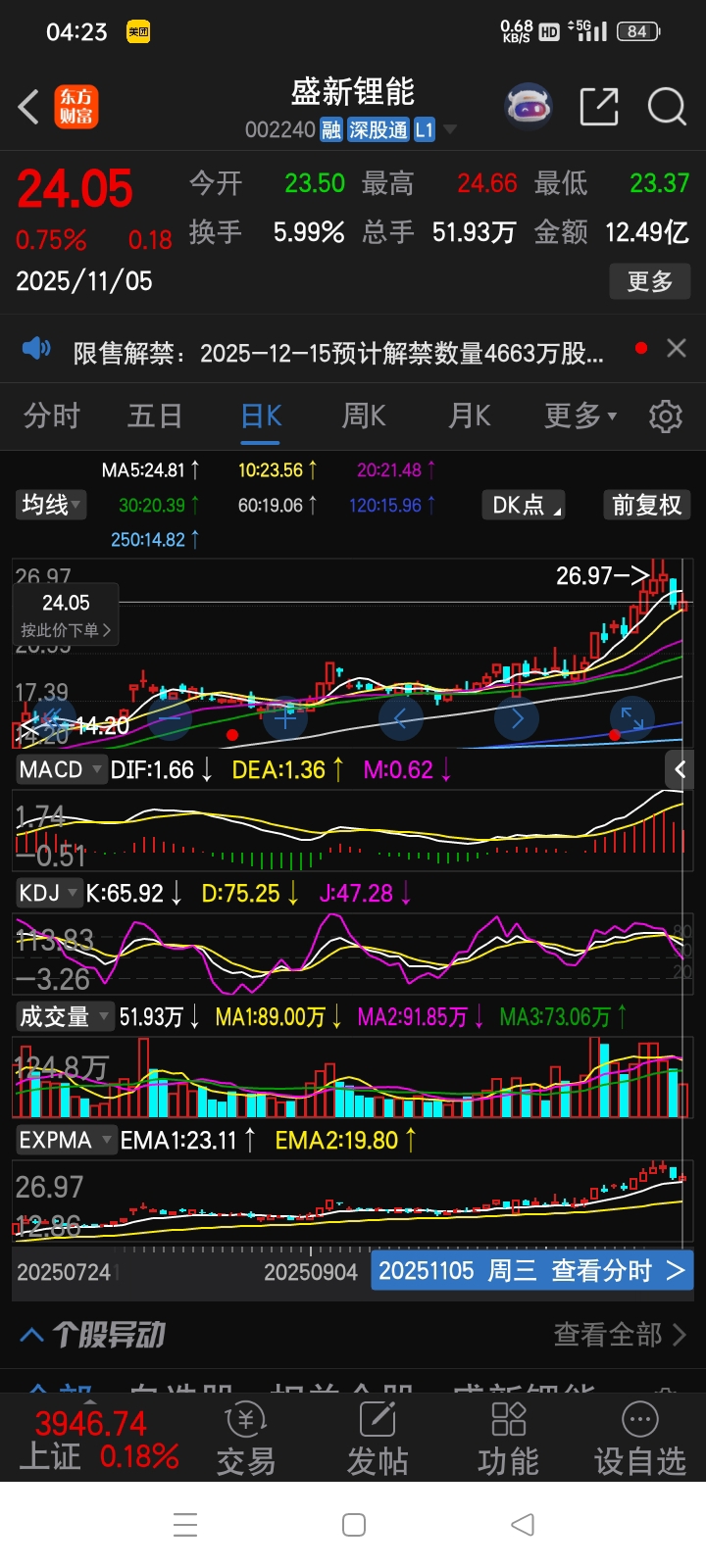Dismiss the 限售解禁 notice with X
Viewport: 706px width, 1568px height.
point(676,348)
